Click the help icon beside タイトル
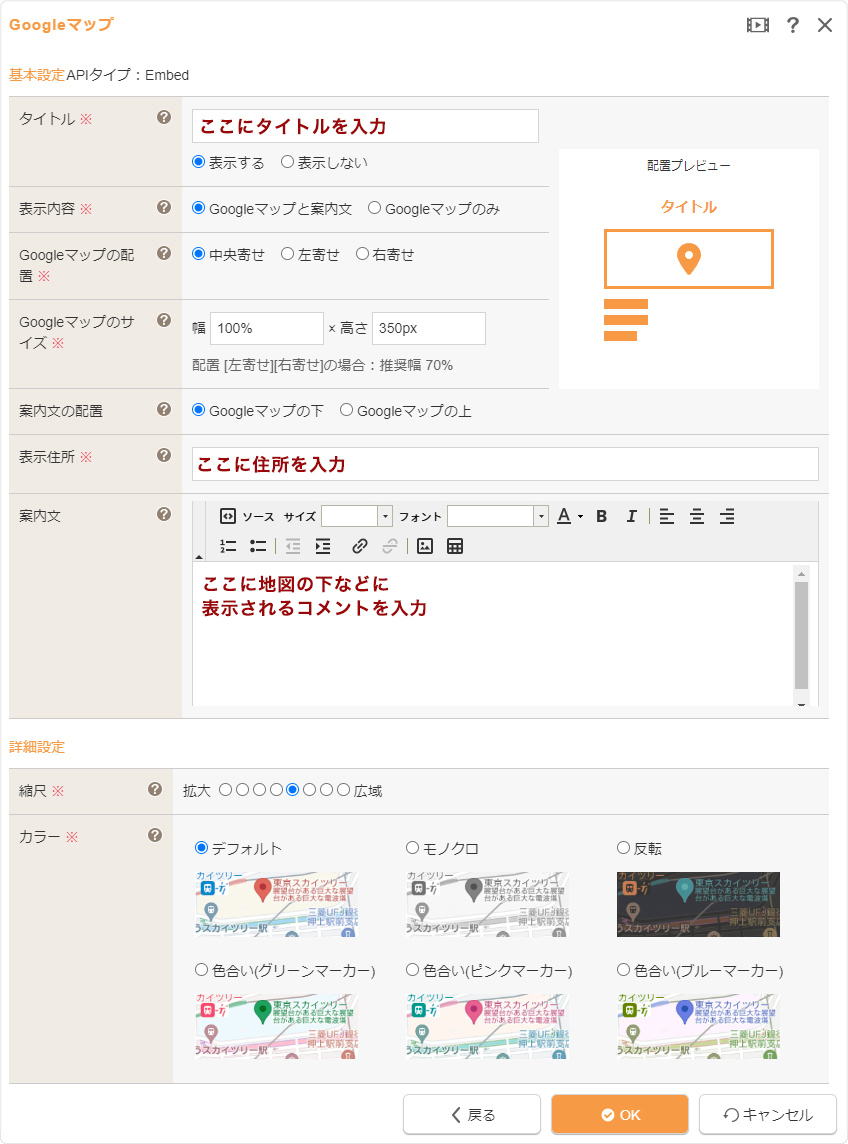This screenshot has width=848, height=1144. click(164, 118)
